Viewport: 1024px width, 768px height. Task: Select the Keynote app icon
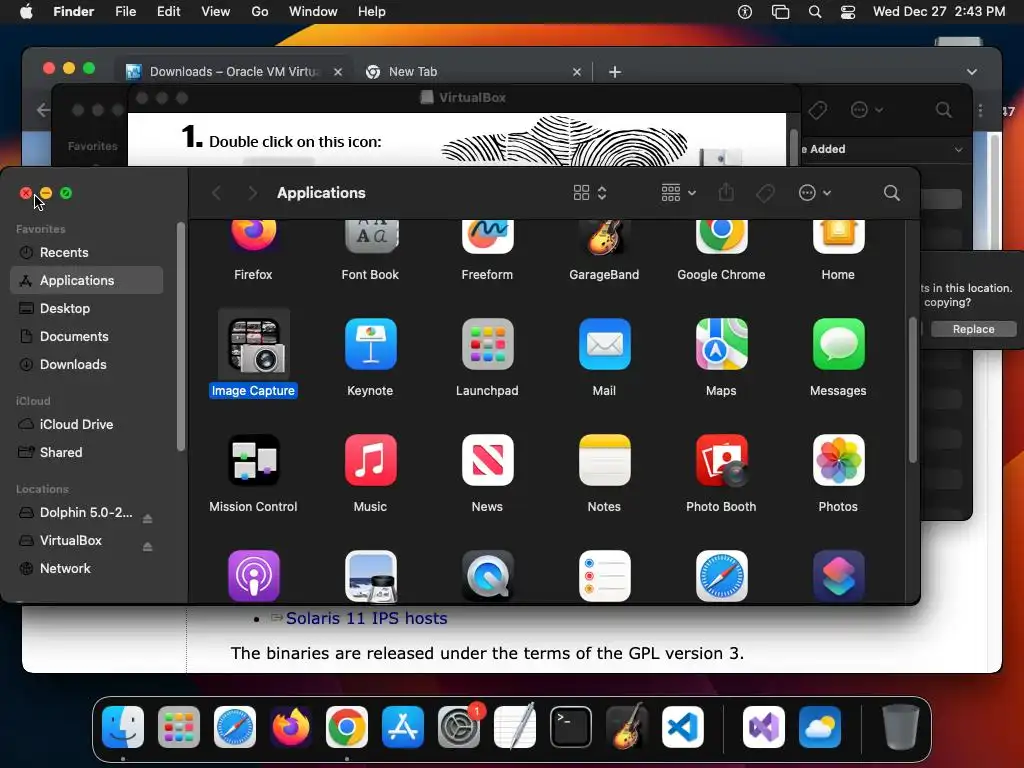tap(370, 344)
